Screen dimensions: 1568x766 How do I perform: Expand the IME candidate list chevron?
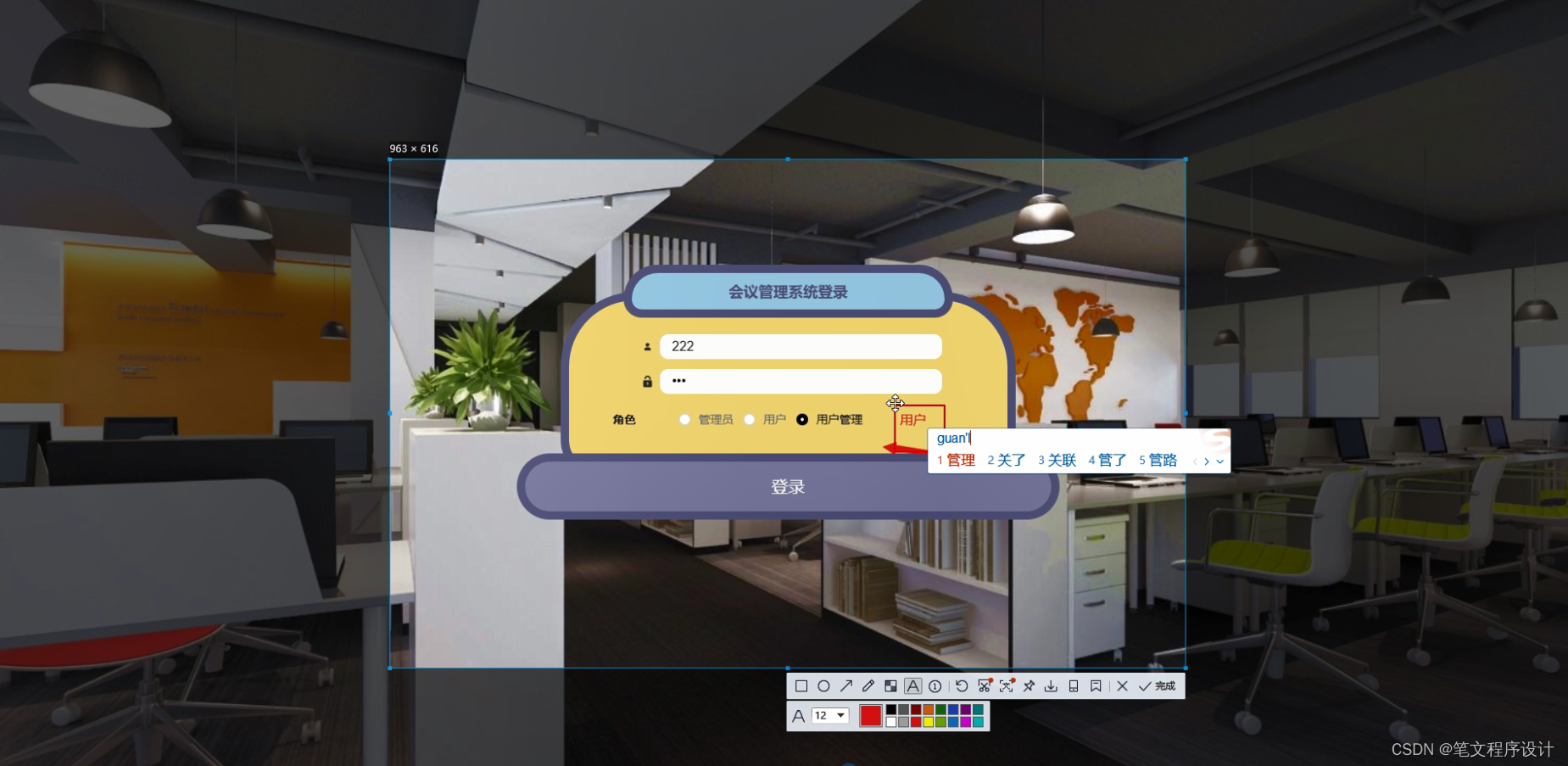[x=1219, y=461]
